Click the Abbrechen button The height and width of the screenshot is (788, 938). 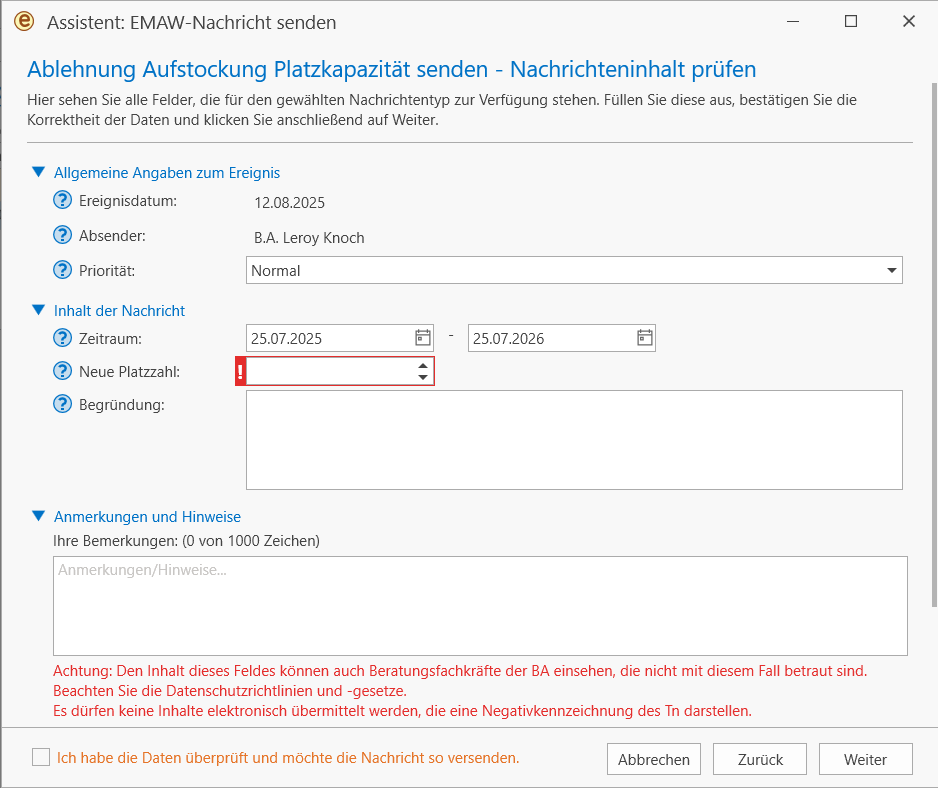coord(654,759)
